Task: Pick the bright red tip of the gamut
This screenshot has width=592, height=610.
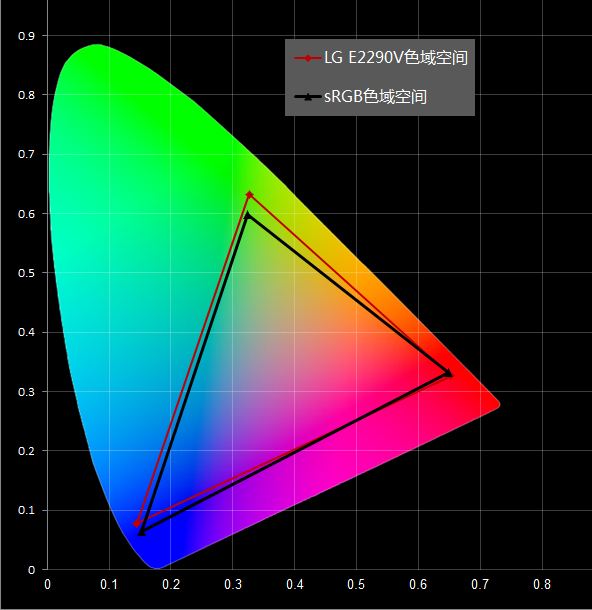Action: [x=486, y=405]
